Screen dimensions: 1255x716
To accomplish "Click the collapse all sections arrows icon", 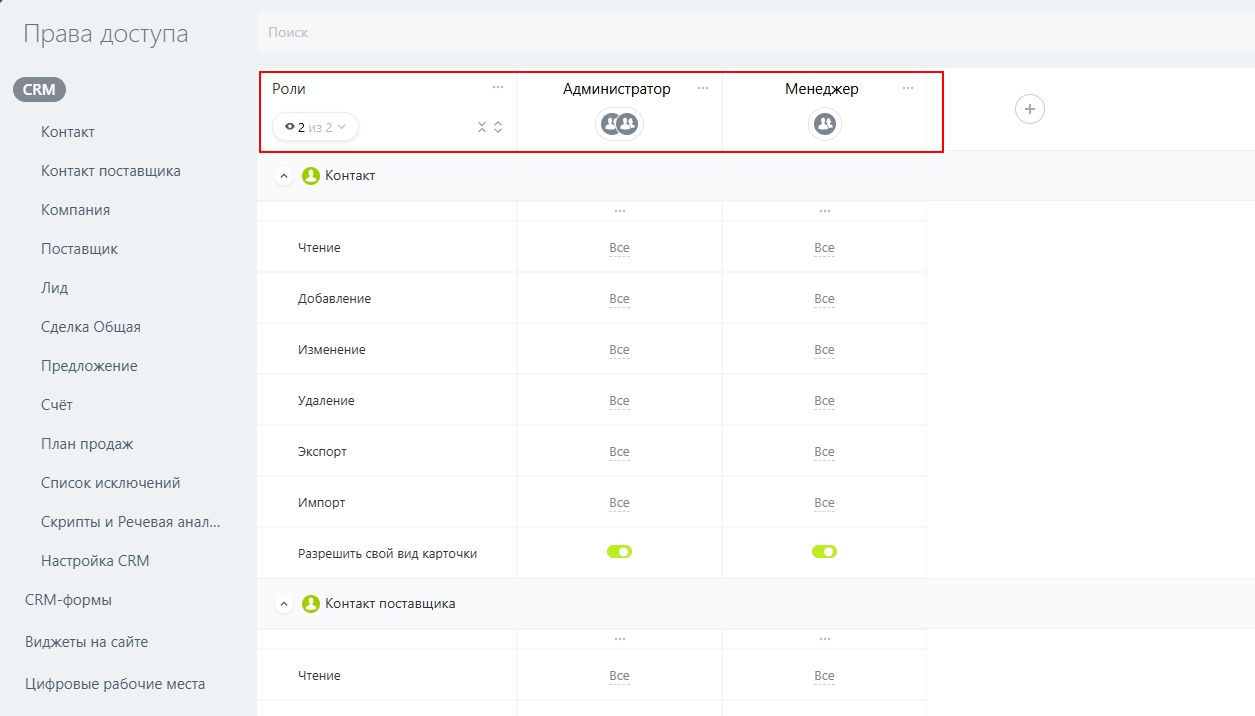I will click(x=482, y=127).
